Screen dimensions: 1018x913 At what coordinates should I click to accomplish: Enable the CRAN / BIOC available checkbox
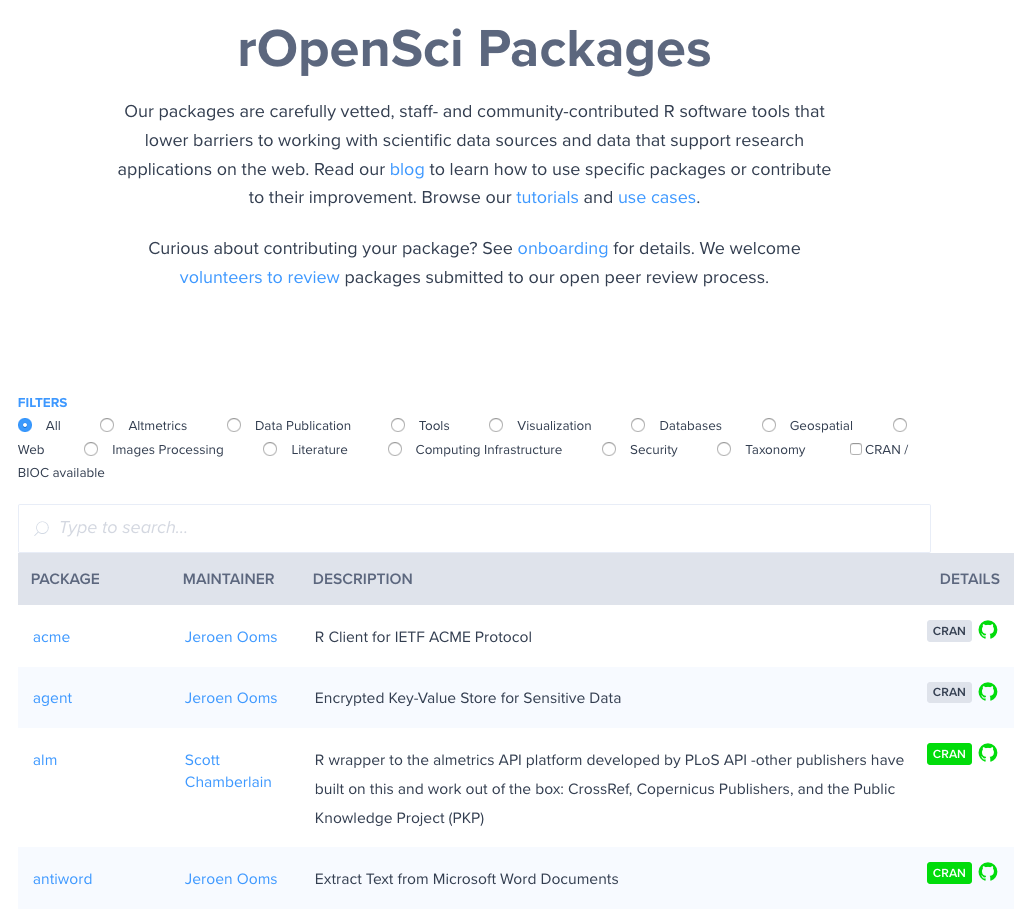[x=856, y=449]
